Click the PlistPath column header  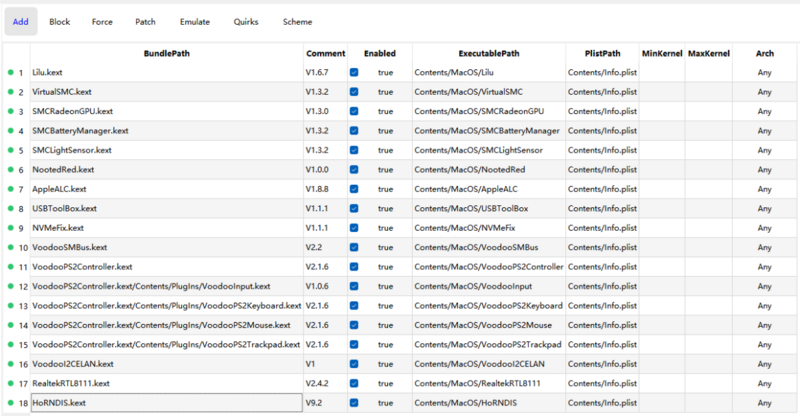coord(603,53)
